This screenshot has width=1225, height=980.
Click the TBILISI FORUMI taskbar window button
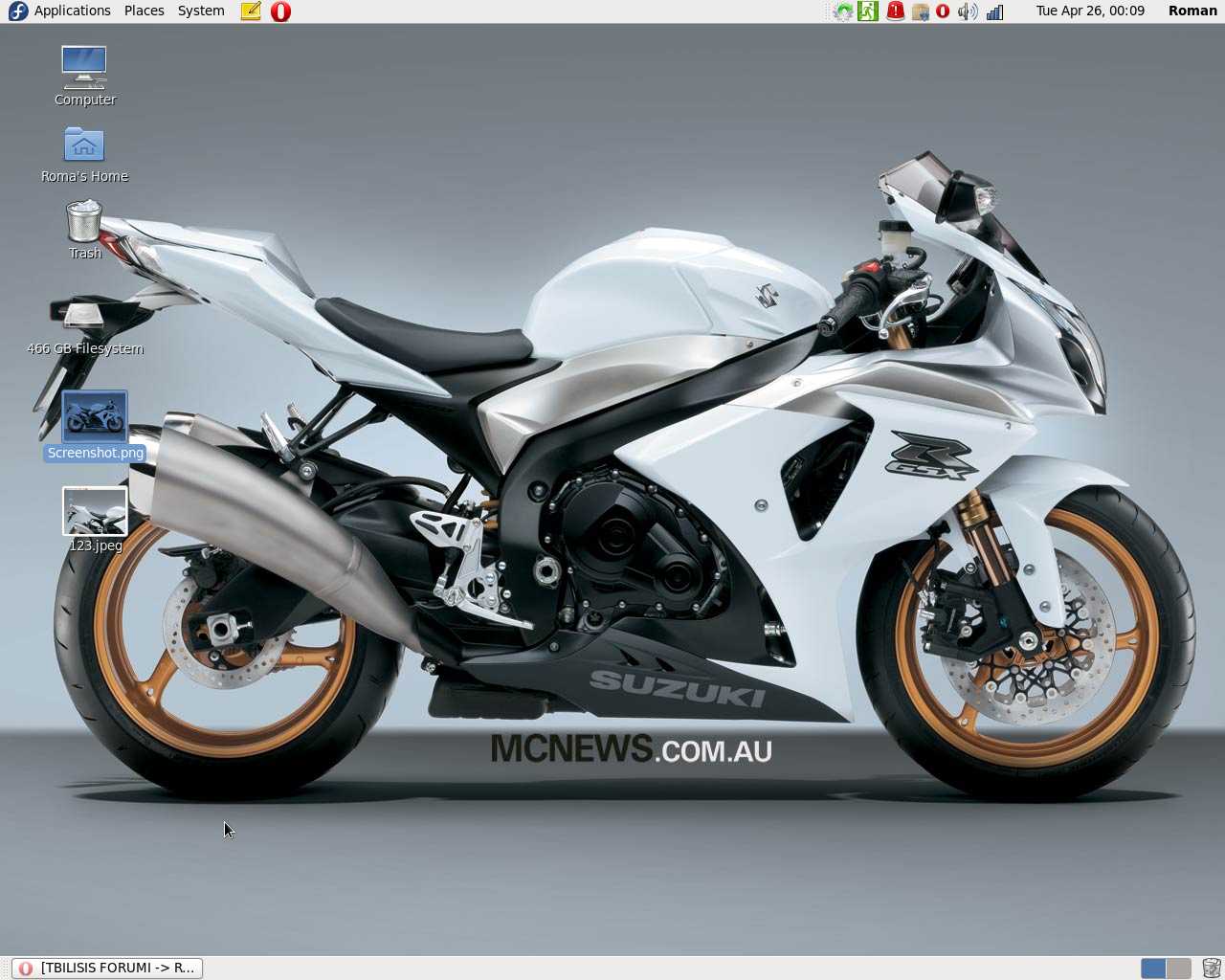pos(107,968)
